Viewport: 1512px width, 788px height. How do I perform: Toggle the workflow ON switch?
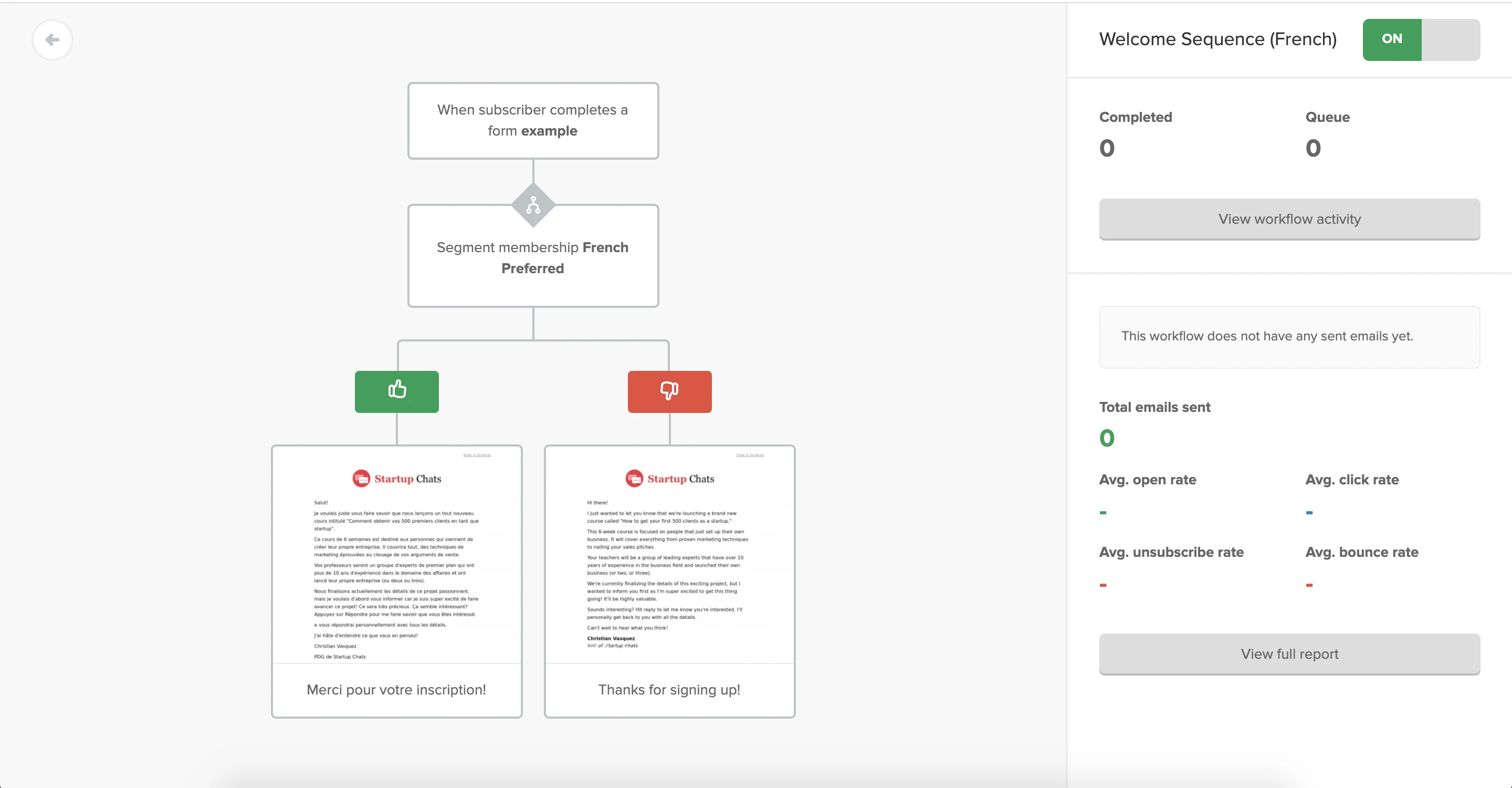pos(1392,39)
